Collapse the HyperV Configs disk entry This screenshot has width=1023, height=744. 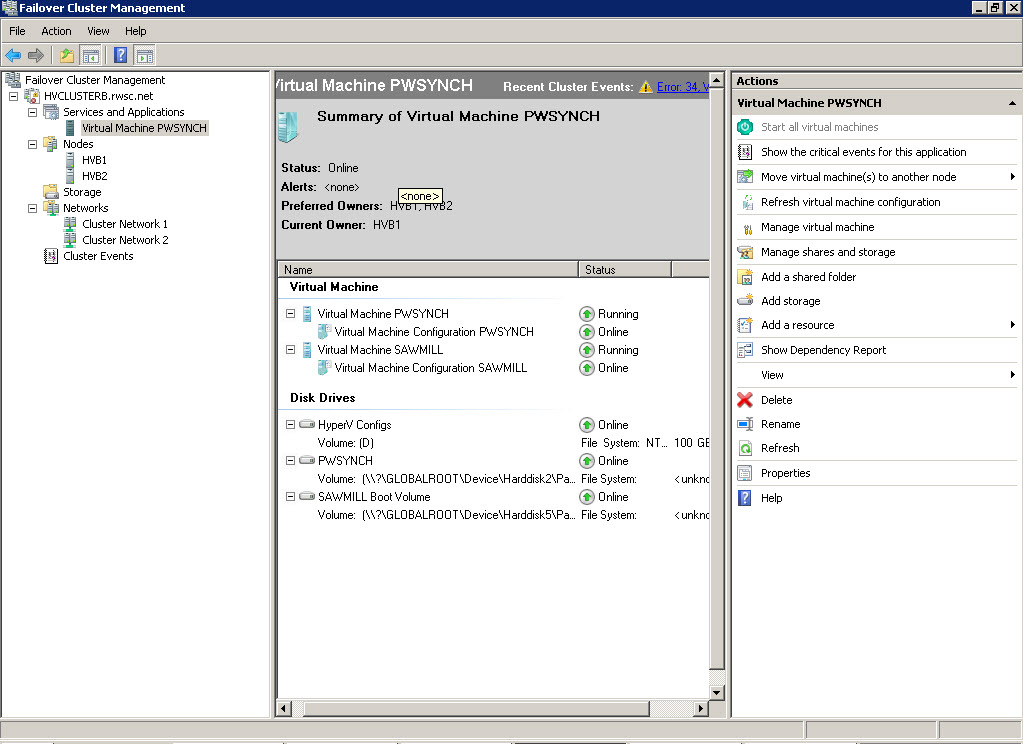point(291,425)
